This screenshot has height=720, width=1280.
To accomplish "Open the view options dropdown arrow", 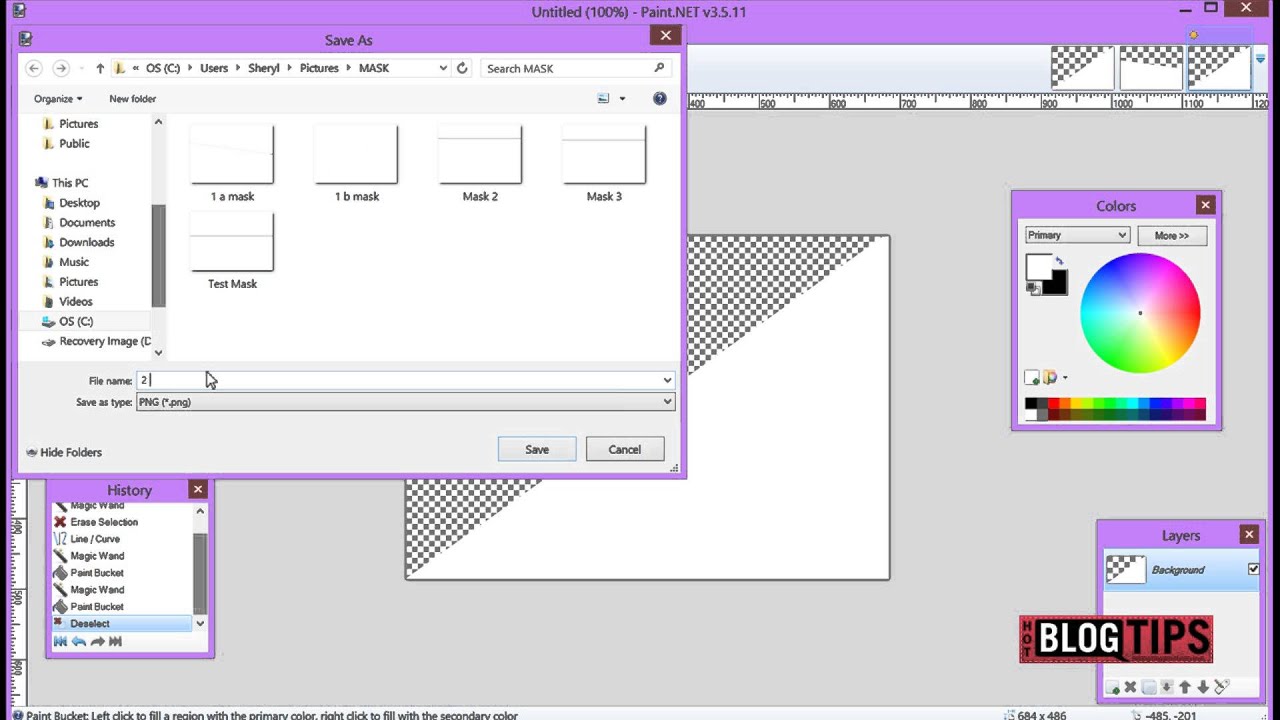I will (x=622, y=98).
